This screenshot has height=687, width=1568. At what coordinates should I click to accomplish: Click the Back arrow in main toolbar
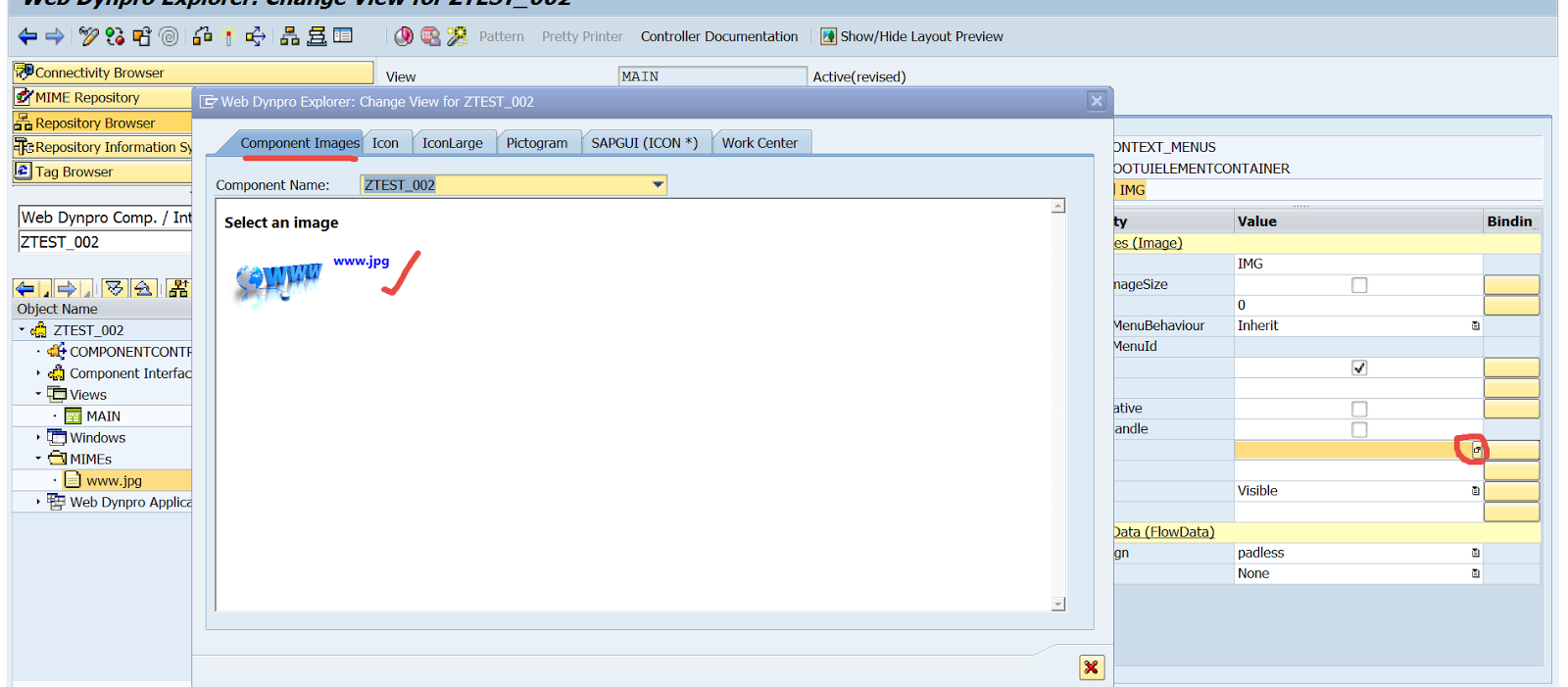tap(27, 36)
